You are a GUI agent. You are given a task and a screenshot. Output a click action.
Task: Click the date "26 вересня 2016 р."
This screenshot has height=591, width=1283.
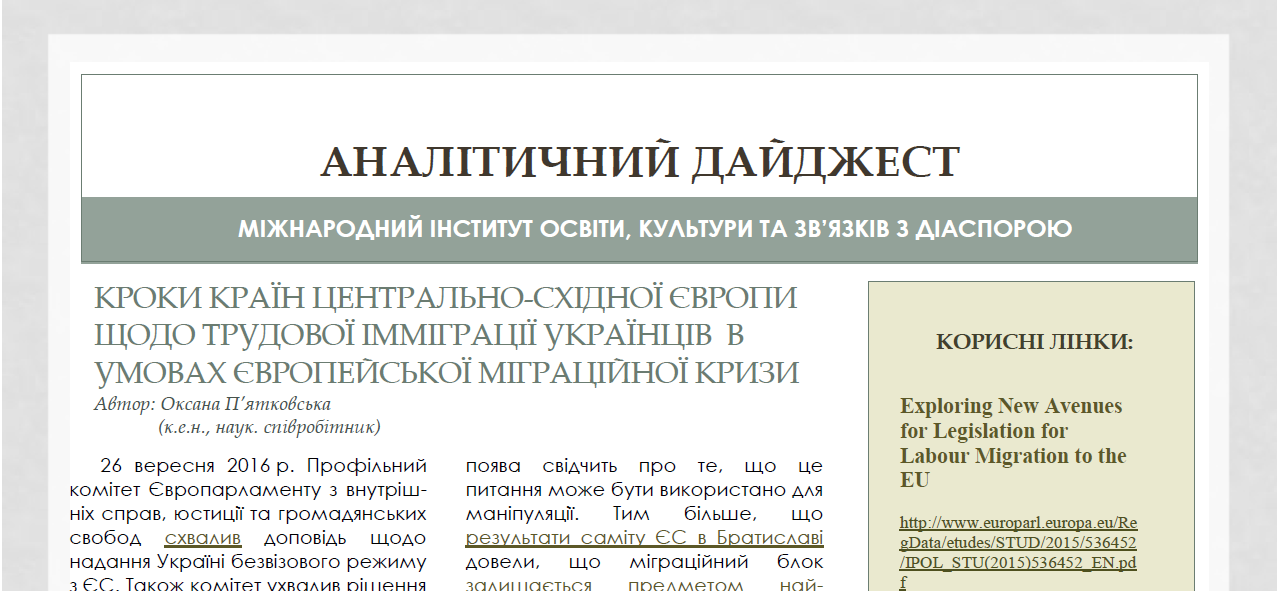(x=199, y=466)
